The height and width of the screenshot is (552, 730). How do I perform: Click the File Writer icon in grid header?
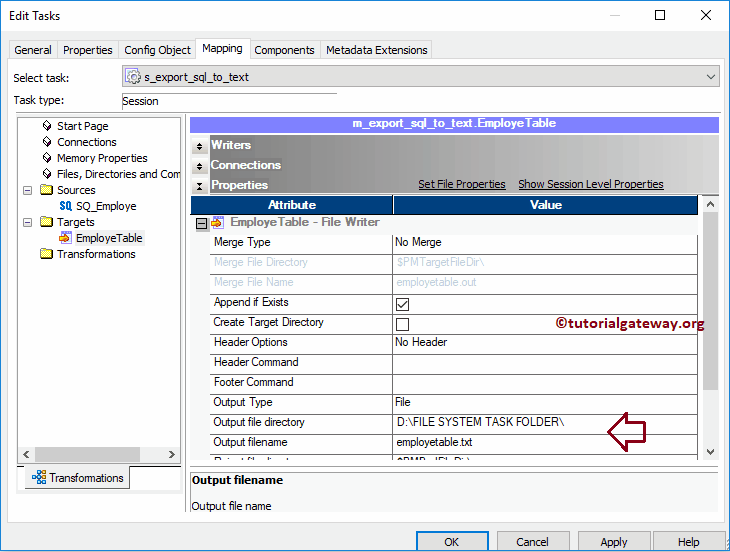coord(217,222)
